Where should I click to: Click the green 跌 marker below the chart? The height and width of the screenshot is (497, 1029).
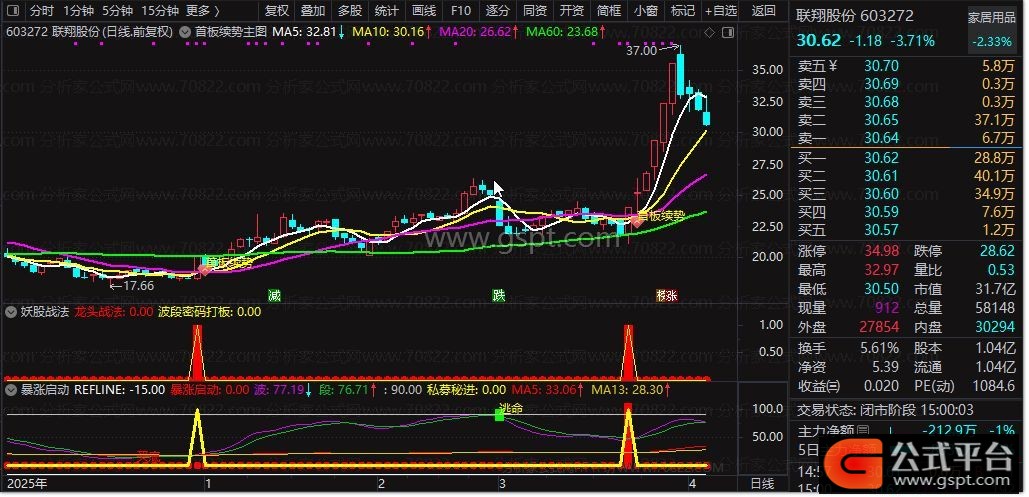[x=498, y=295]
